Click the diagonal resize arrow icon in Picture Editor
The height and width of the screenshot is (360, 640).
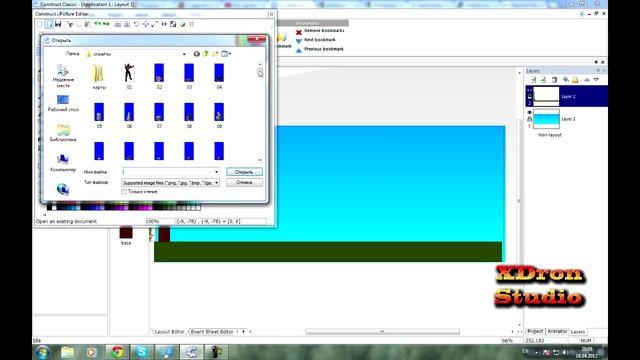[x=154, y=24]
